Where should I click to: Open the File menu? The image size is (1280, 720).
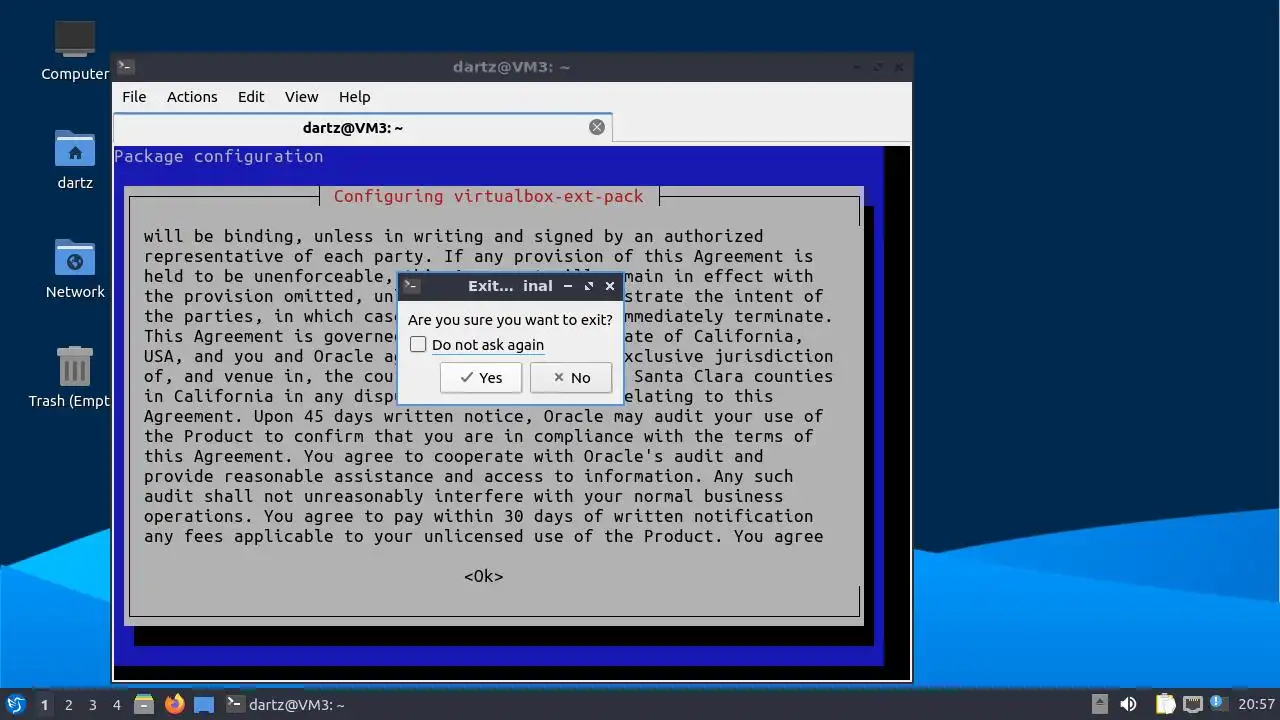click(x=134, y=97)
